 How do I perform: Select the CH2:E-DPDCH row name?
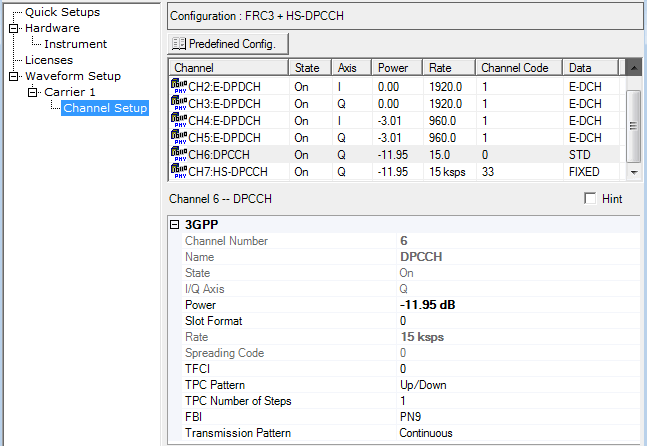(224, 87)
